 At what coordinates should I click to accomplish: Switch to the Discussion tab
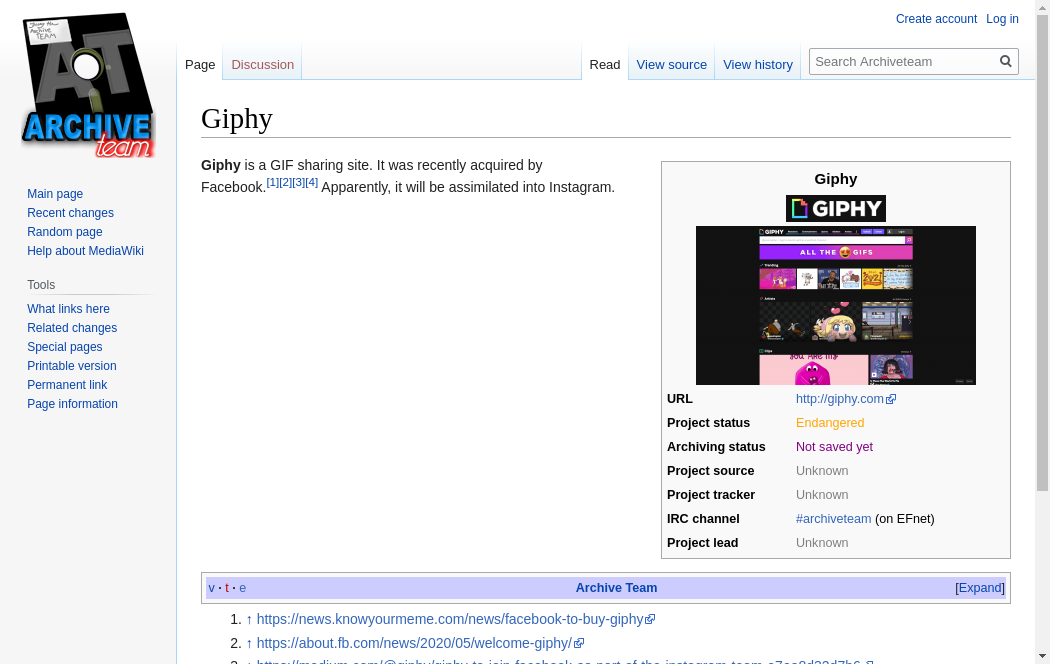pos(262,64)
